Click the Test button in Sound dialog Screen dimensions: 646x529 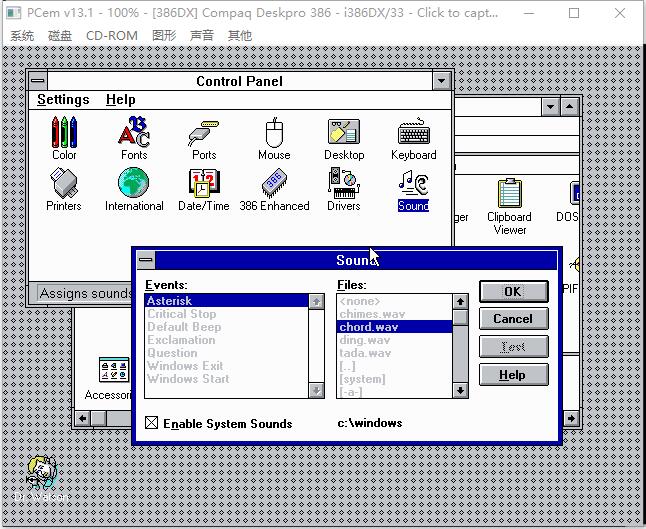(513, 346)
